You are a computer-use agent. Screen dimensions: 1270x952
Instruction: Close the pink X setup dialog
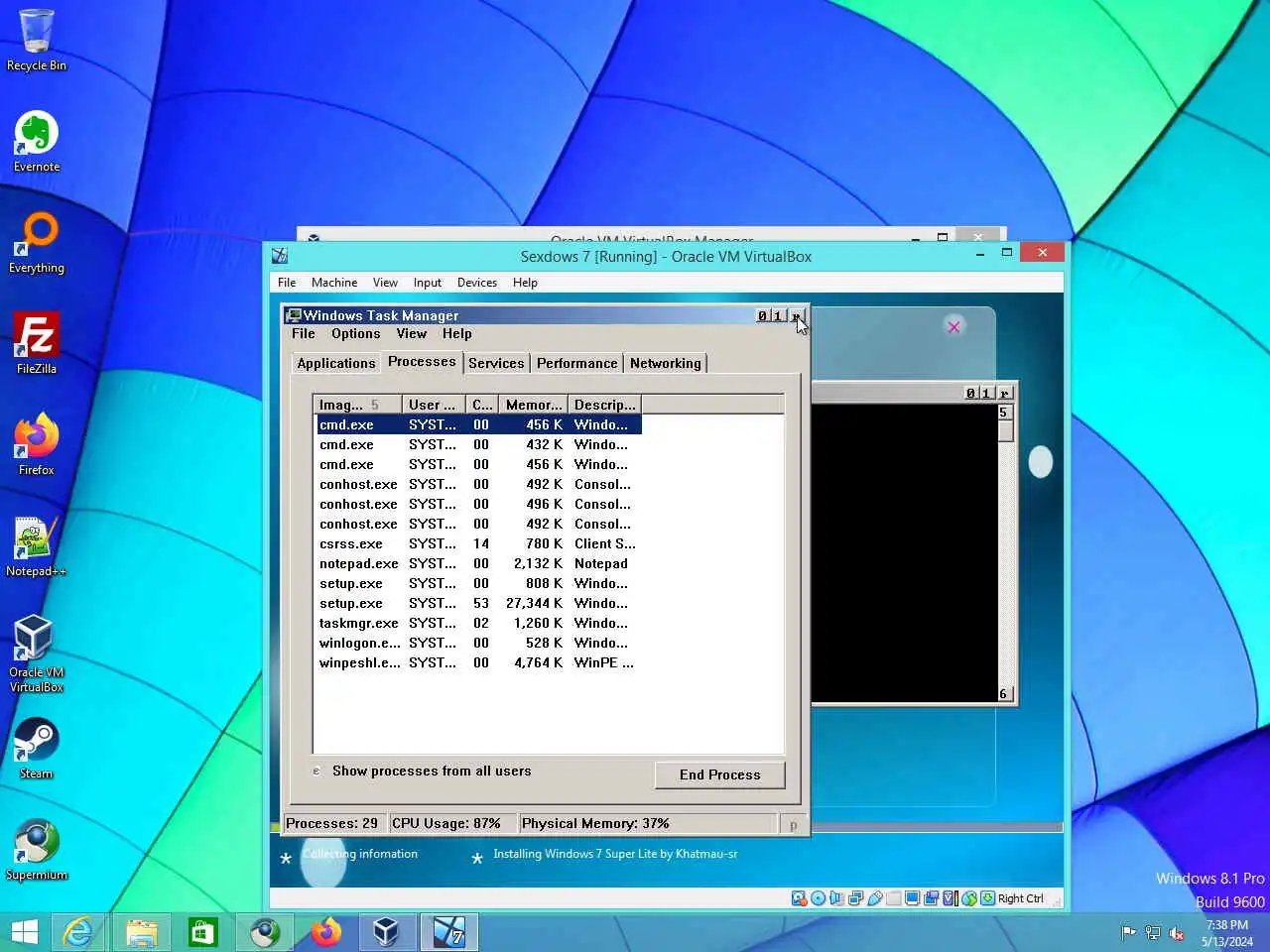click(x=953, y=326)
